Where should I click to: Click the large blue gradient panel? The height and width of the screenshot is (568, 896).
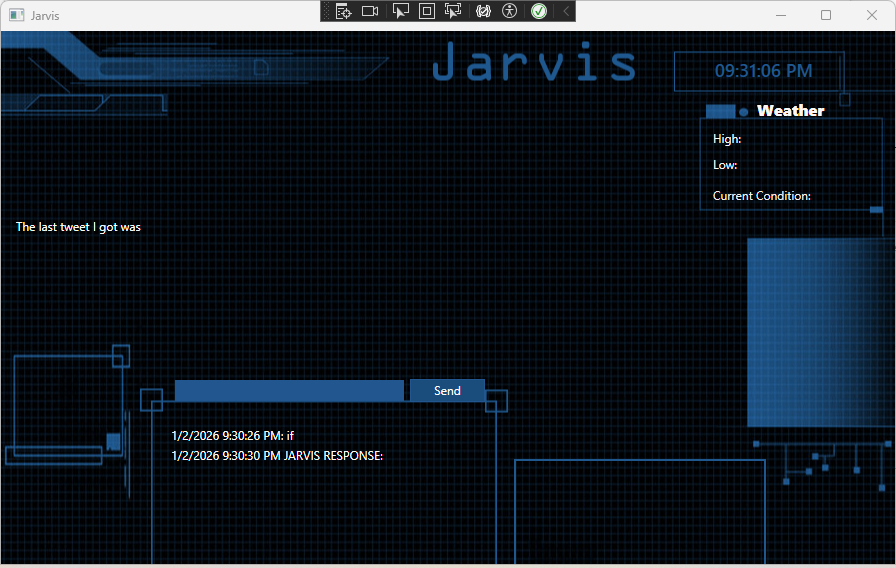(815, 332)
